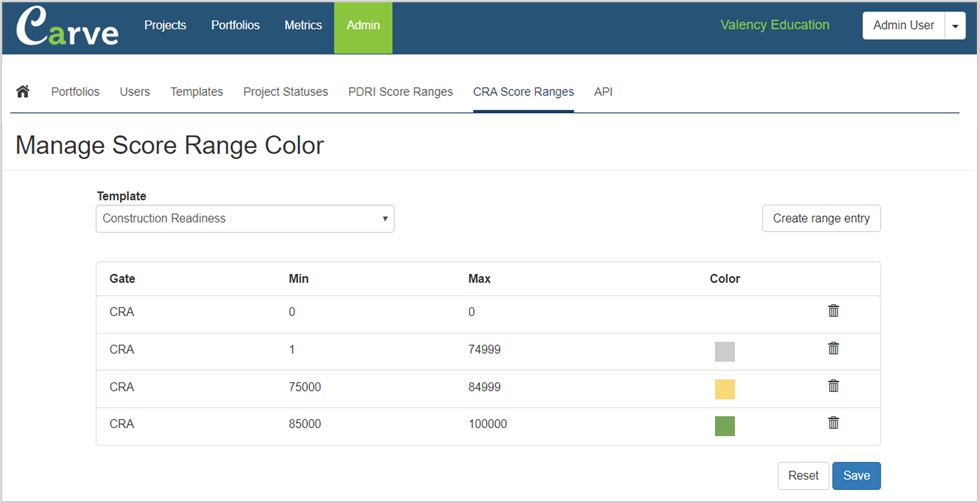Switch to the Portfolios admin tab
This screenshot has height=503, width=979.
75,92
